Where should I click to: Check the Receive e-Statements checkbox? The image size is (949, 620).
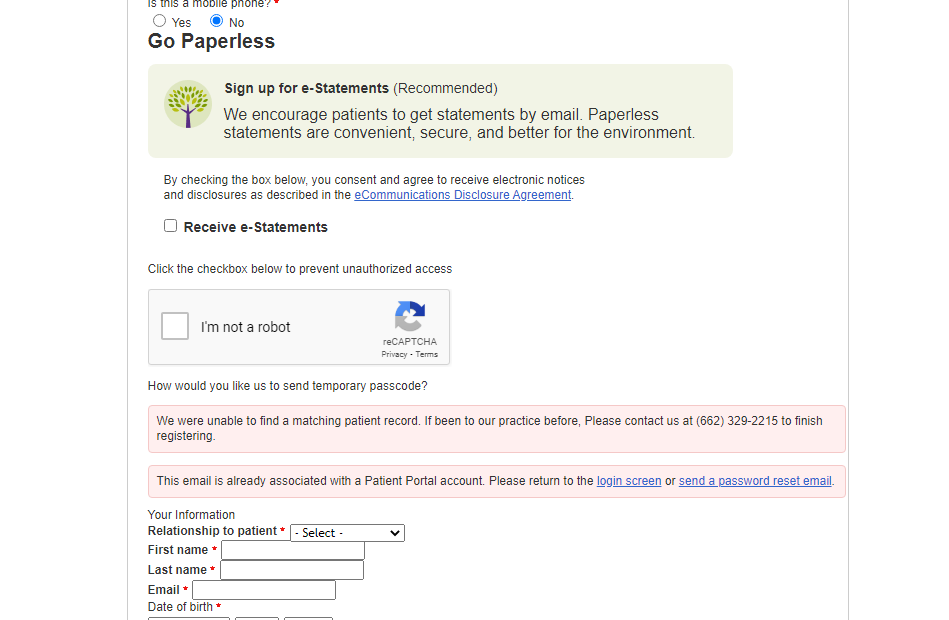pos(171,226)
